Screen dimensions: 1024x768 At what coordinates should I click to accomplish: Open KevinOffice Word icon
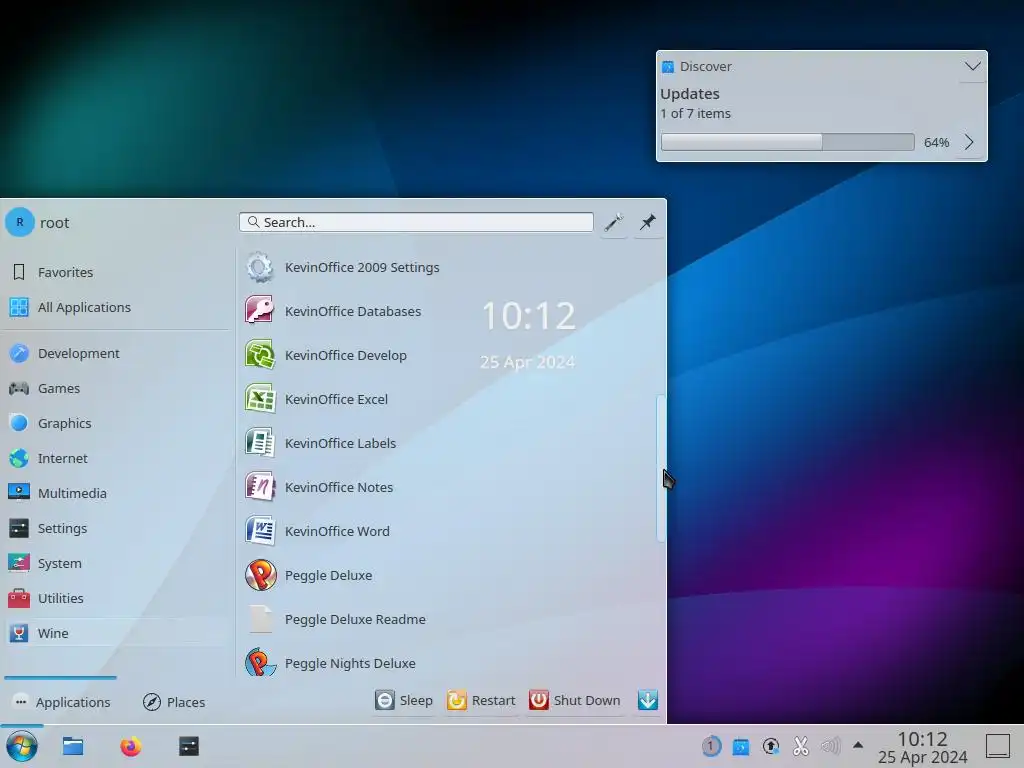tap(260, 531)
